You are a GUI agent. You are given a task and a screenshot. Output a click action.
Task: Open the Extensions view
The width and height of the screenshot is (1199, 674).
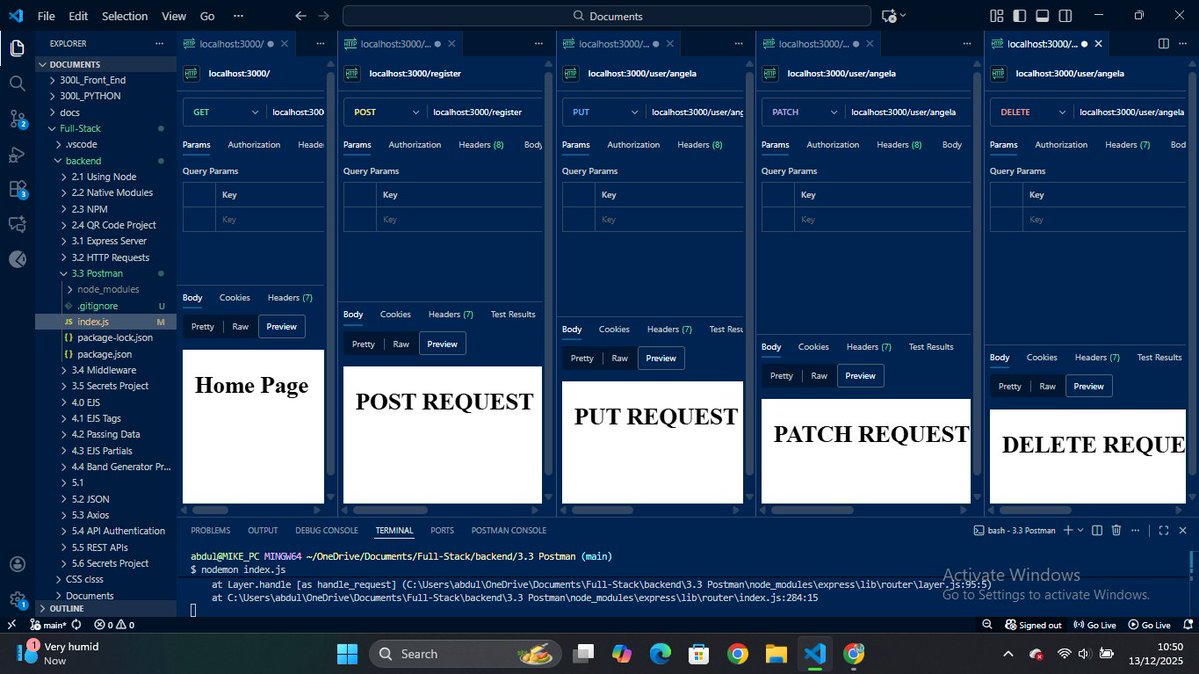16,186
